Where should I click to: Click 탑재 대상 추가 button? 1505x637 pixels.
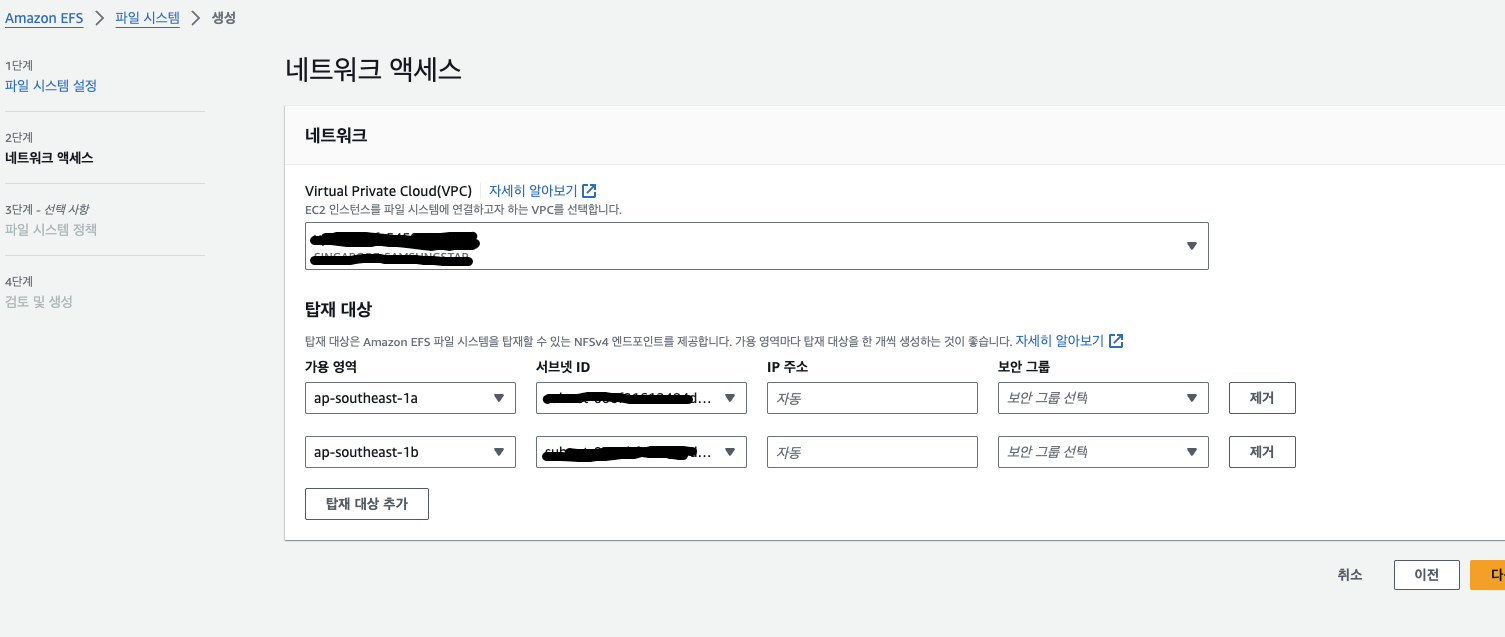(367, 504)
